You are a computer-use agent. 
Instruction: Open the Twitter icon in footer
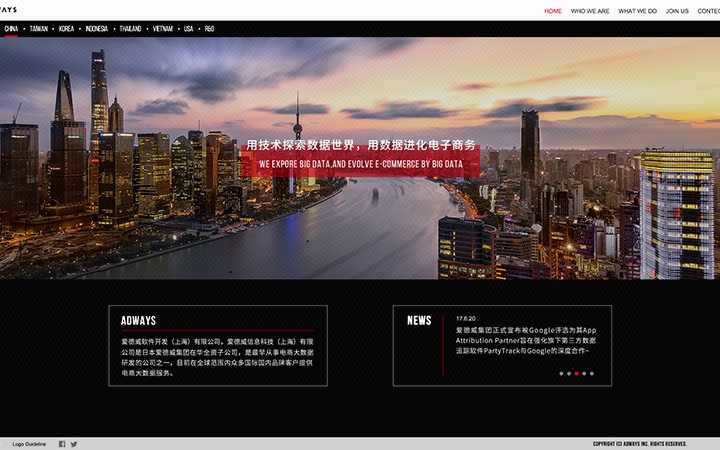(x=74, y=444)
